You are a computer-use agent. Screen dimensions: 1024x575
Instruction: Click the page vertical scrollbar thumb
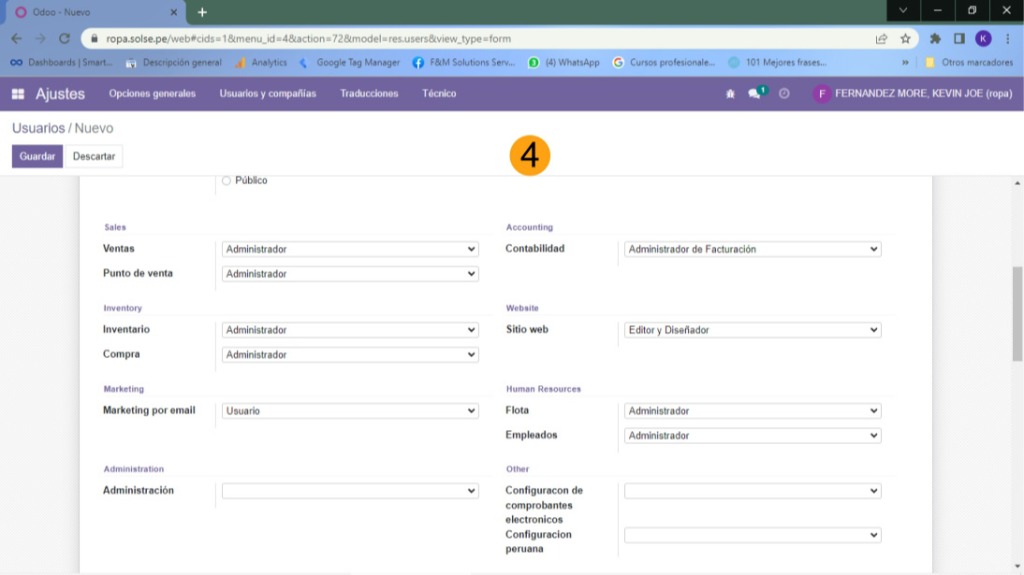[x=1017, y=314]
